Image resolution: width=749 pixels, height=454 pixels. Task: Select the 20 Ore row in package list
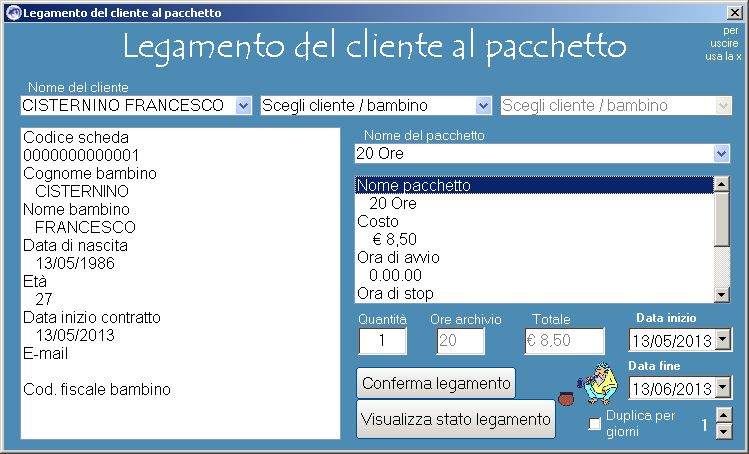pos(534,204)
